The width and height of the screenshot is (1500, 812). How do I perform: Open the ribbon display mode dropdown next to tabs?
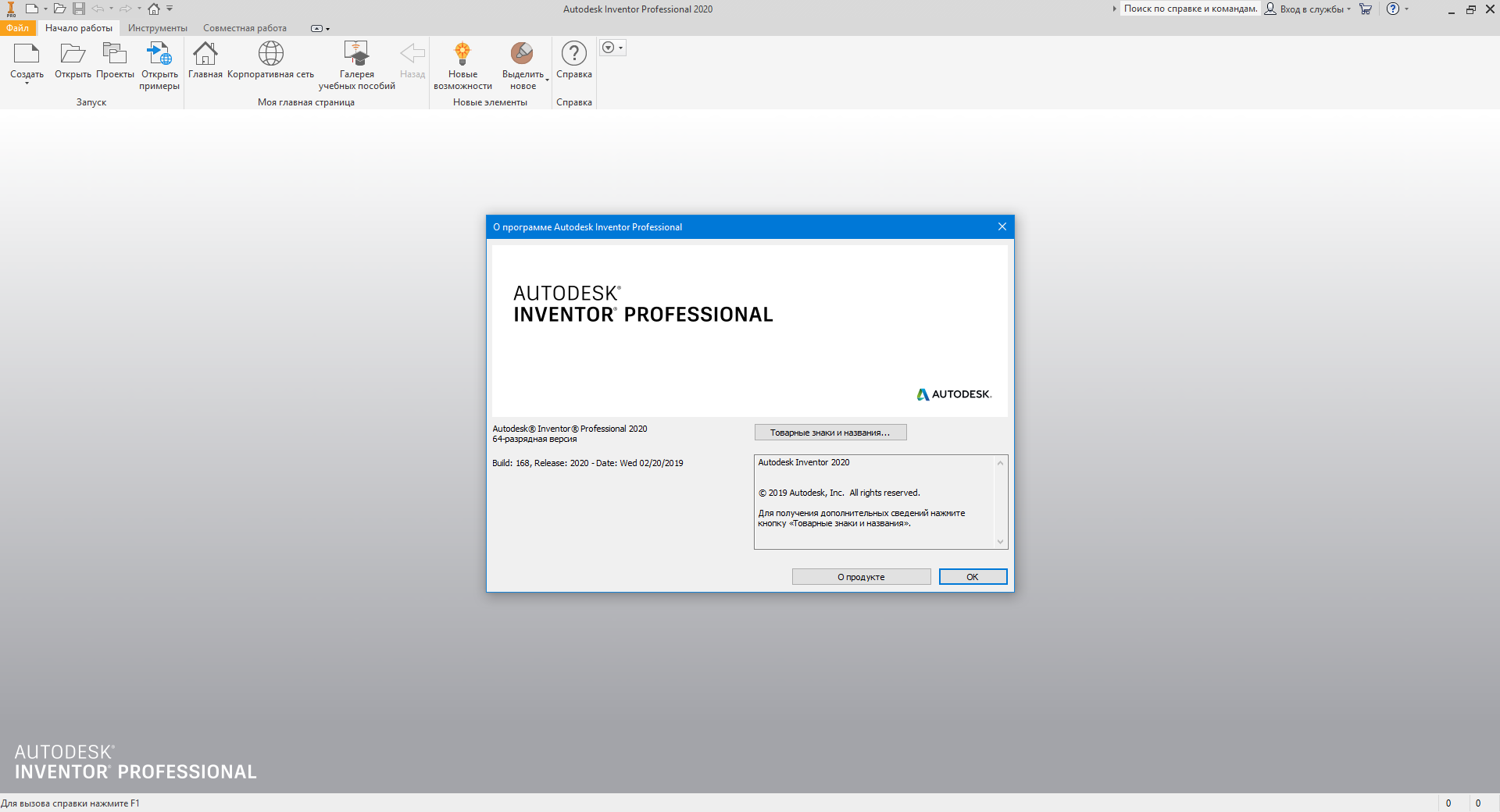pos(320,29)
